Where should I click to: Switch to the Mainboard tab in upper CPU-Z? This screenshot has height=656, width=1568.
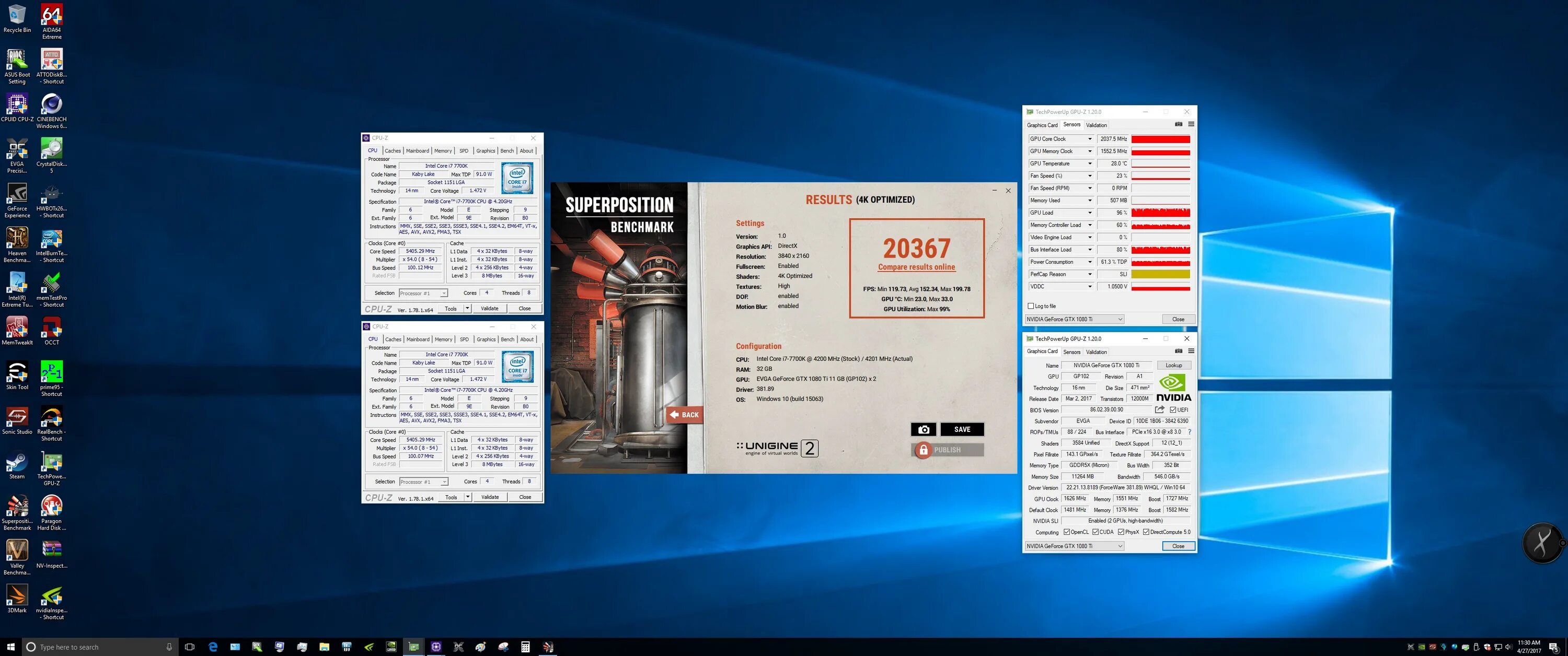pos(418,151)
